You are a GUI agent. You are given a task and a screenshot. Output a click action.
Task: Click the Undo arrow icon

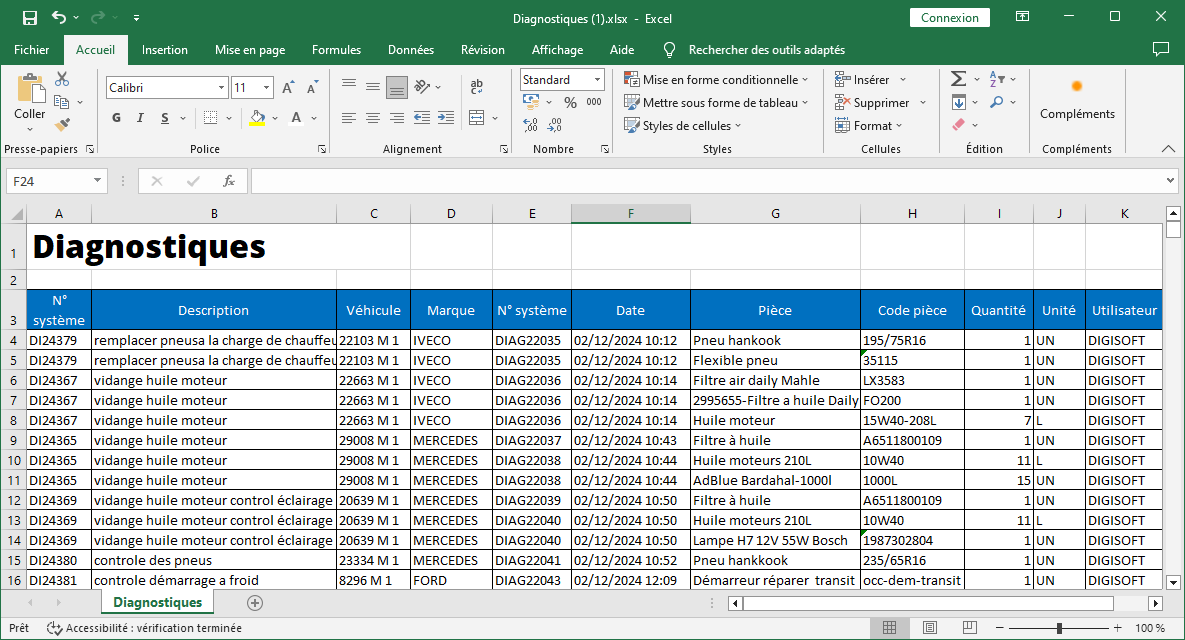pyautogui.click(x=59, y=17)
